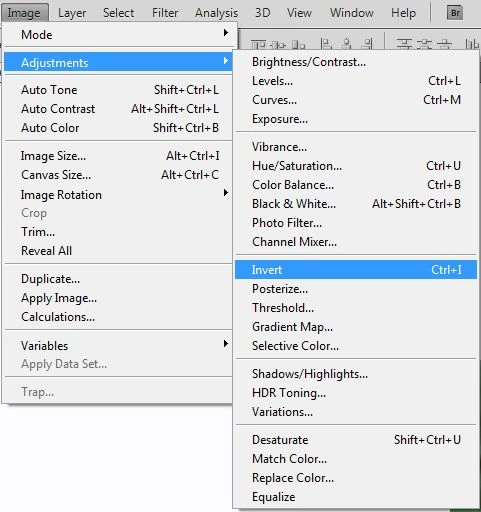Launch Adobe Bridge with the Br icon
This screenshot has height=512, width=481.
tap(455, 13)
